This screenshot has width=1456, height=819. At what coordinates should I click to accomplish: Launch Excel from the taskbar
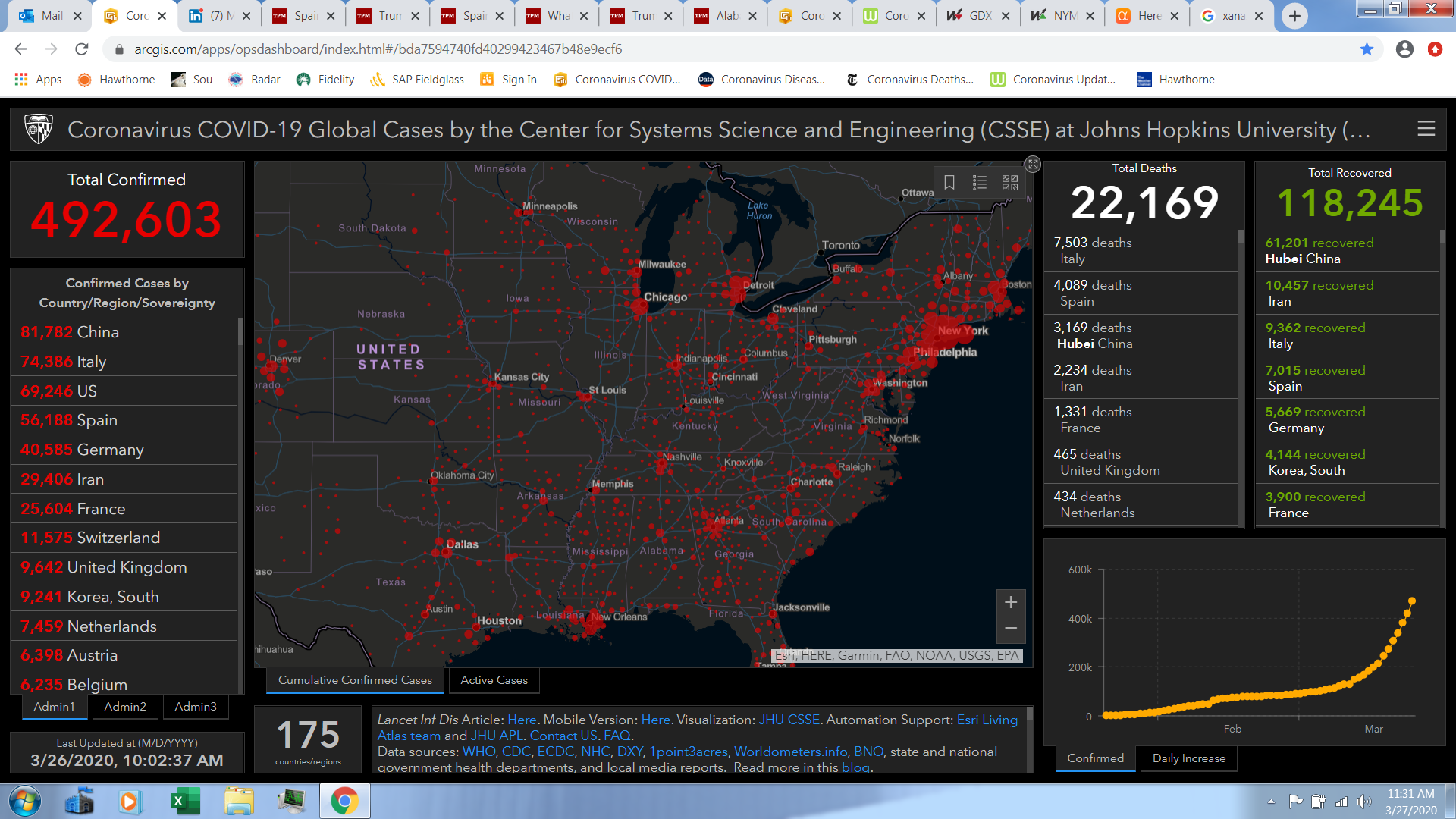[185, 801]
